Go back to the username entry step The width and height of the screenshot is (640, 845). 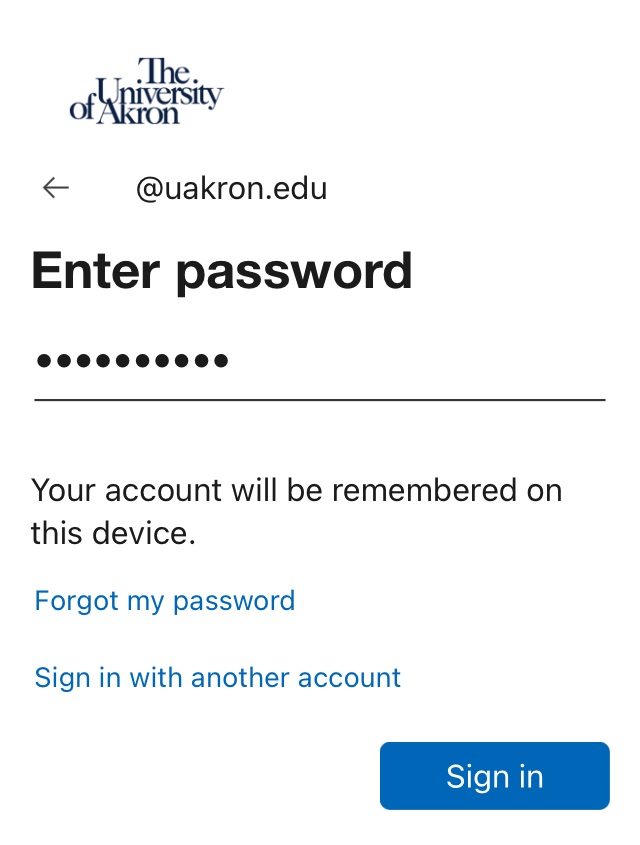coord(55,188)
